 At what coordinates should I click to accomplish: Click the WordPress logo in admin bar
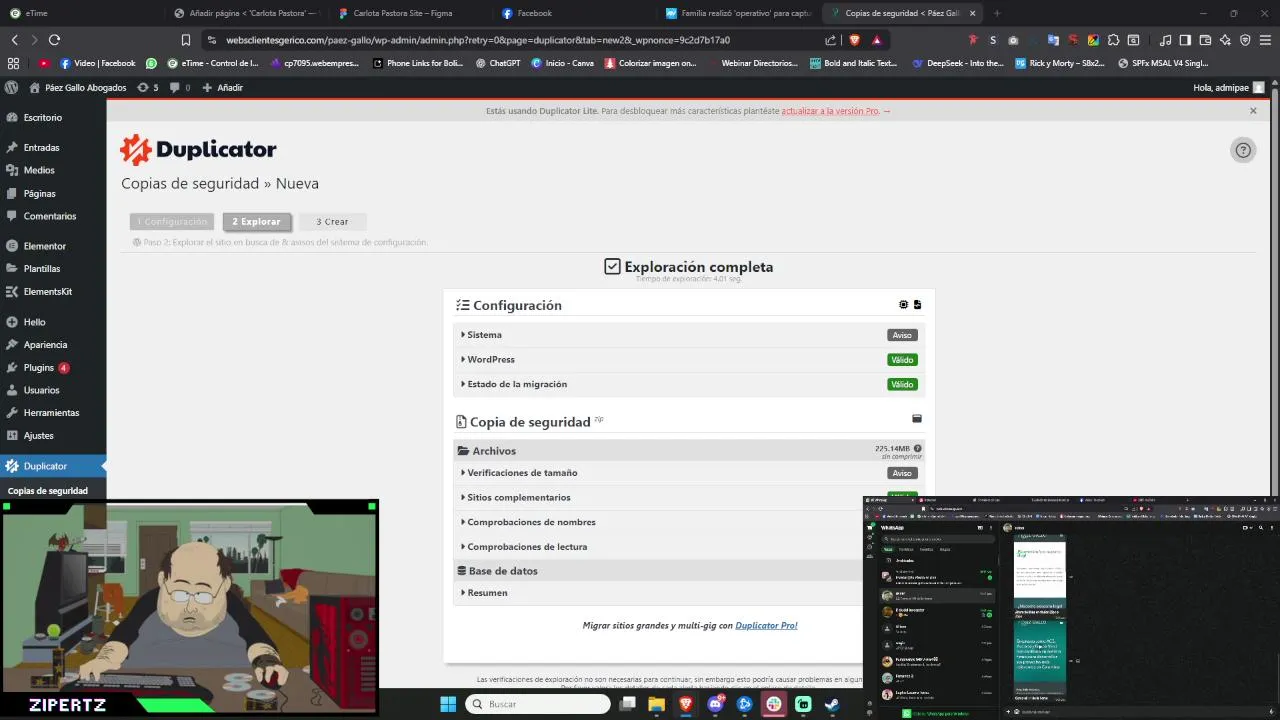point(12,87)
